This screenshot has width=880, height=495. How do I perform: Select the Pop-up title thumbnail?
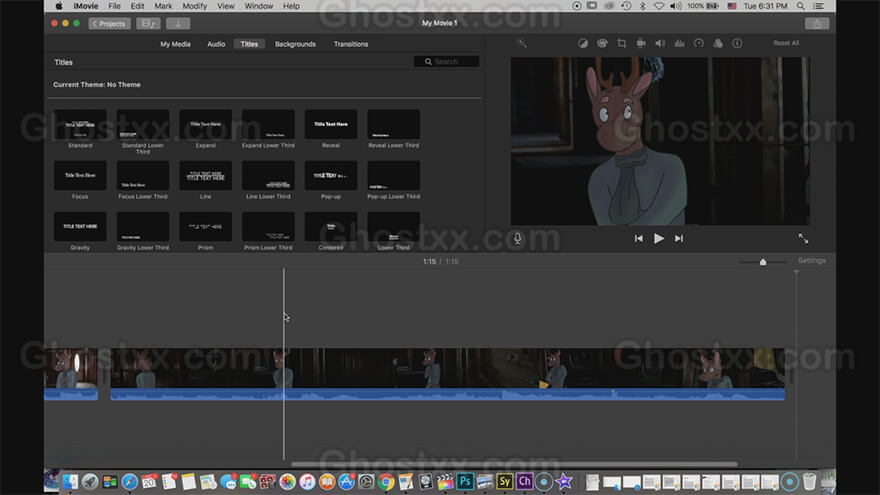331,175
